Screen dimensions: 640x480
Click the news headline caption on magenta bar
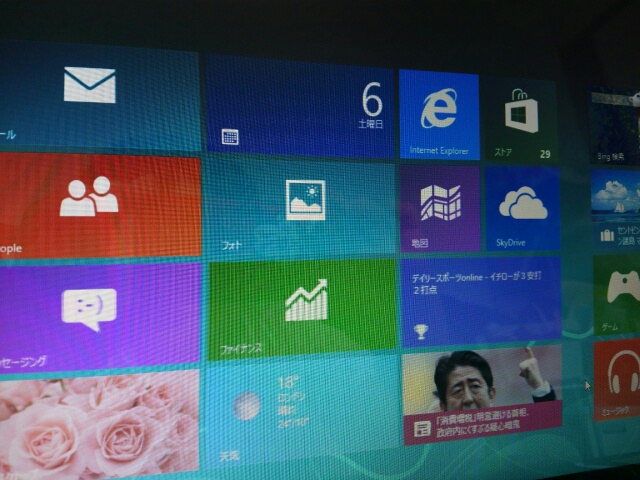click(x=483, y=423)
